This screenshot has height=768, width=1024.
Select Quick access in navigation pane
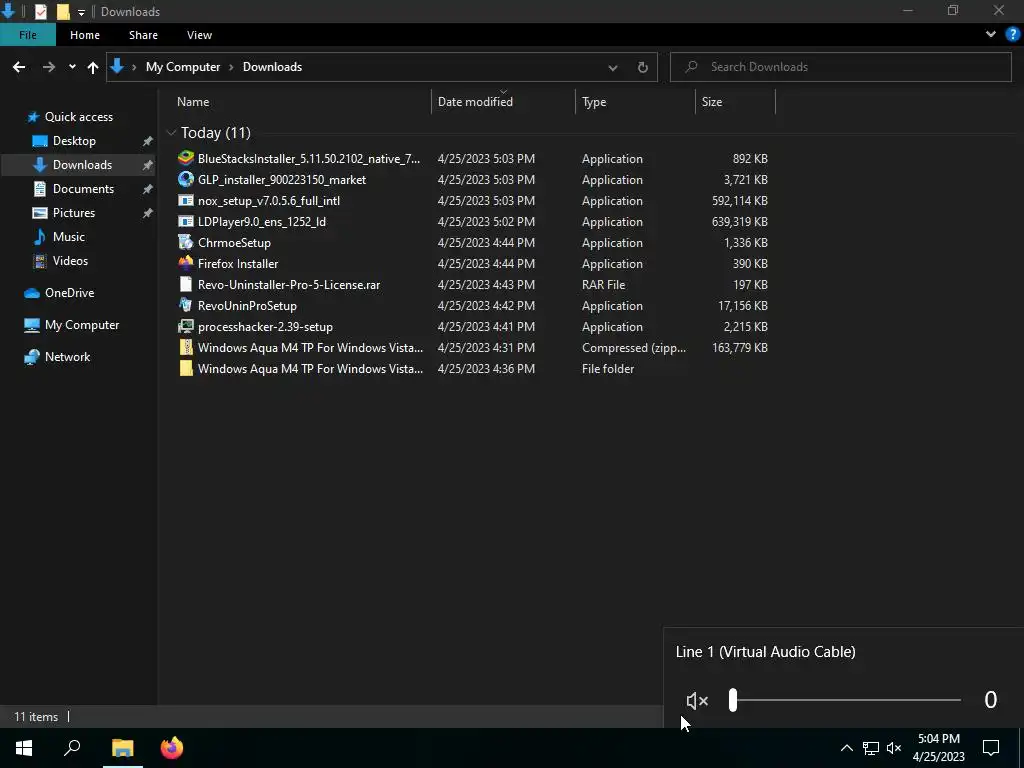click(x=78, y=117)
